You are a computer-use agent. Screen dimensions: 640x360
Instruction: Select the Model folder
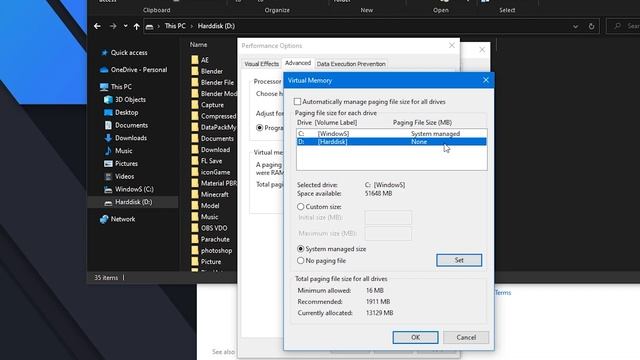tap(210, 206)
